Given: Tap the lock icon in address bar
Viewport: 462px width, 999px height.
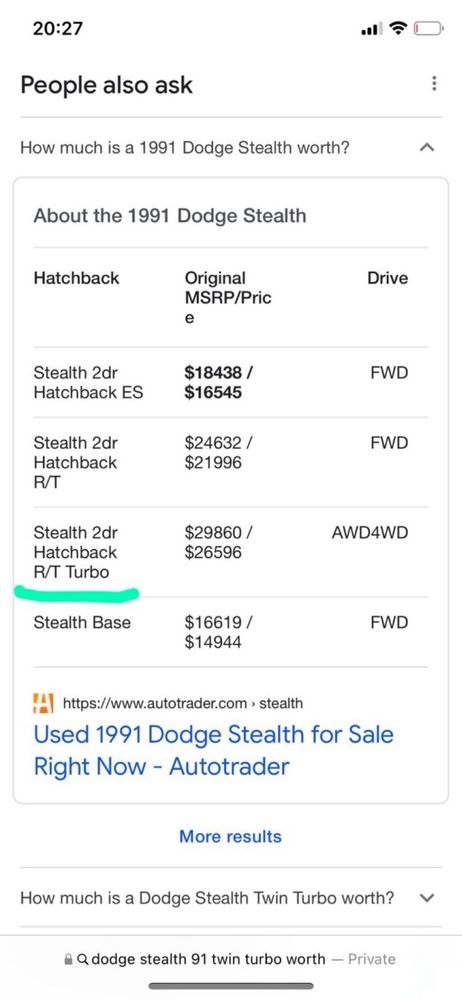Looking at the screenshot, I should [x=68, y=959].
